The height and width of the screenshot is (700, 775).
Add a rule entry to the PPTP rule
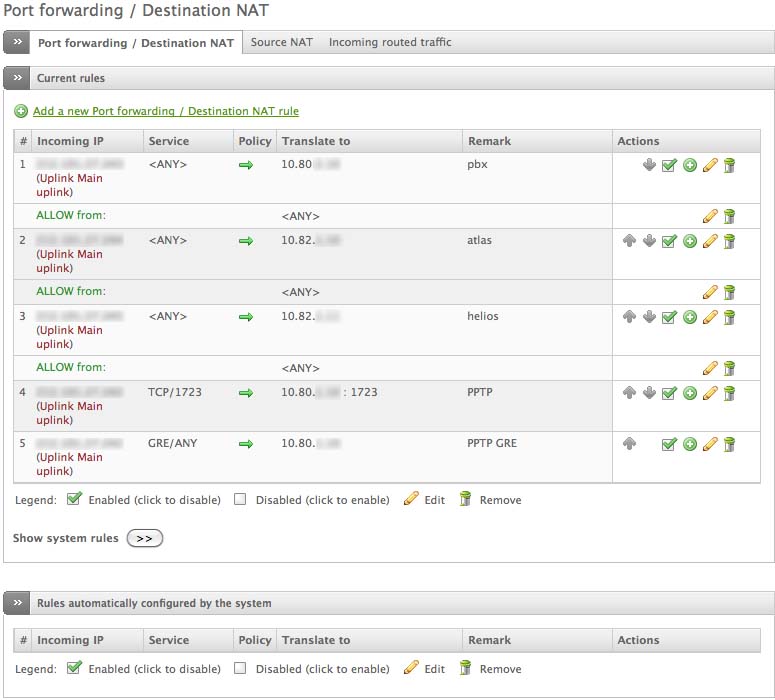[x=690, y=393]
